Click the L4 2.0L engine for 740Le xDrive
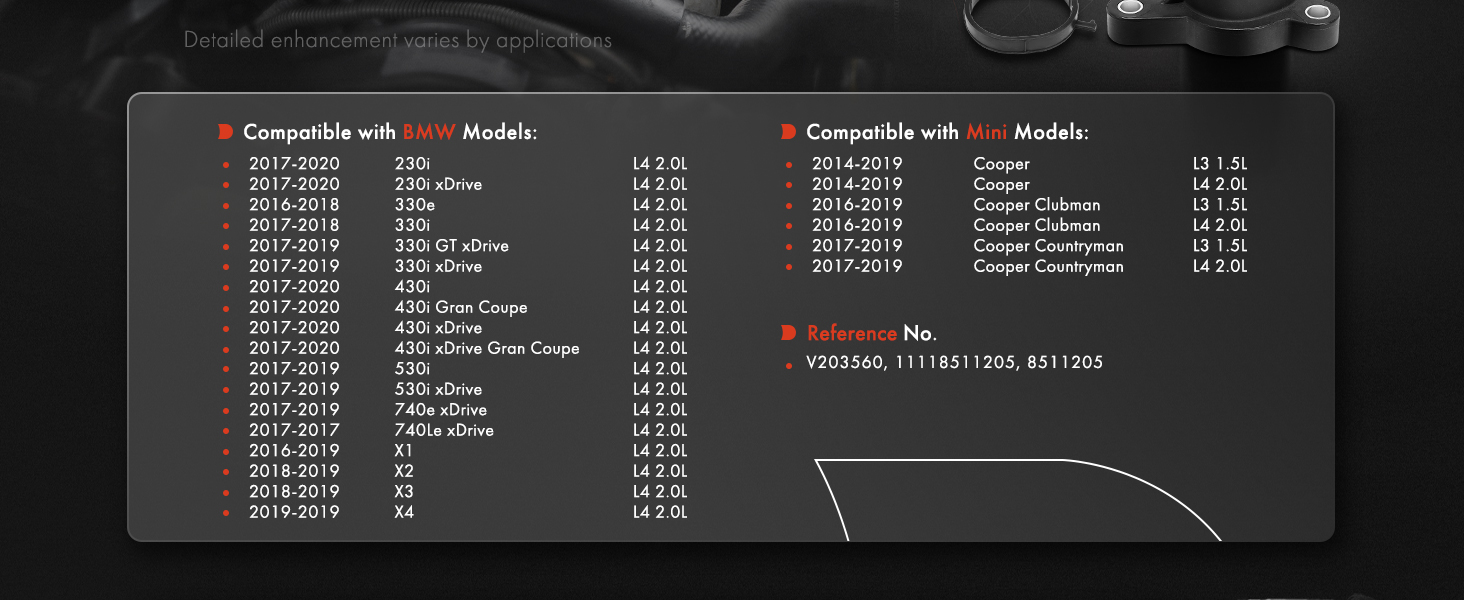Image resolution: width=1464 pixels, height=600 pixels. (660, 430)
